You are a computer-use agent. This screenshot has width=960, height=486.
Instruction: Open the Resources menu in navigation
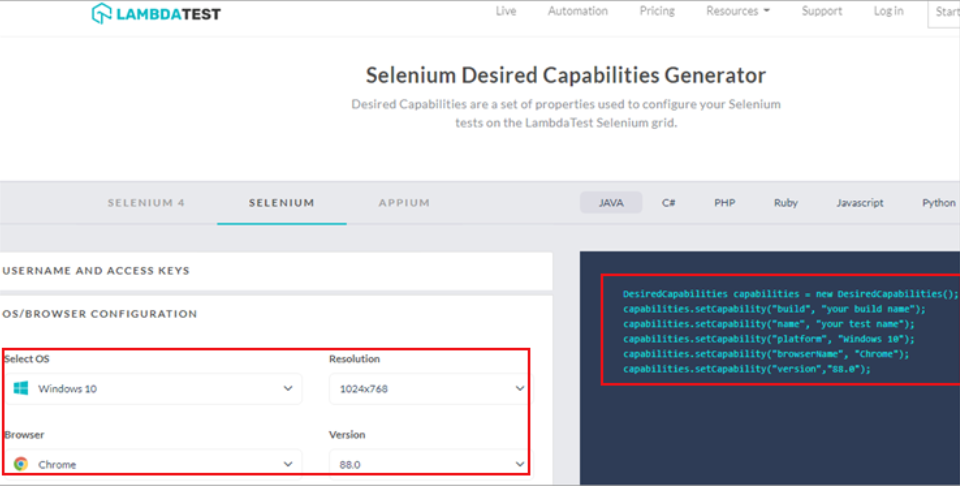click(x=738, y=11)
